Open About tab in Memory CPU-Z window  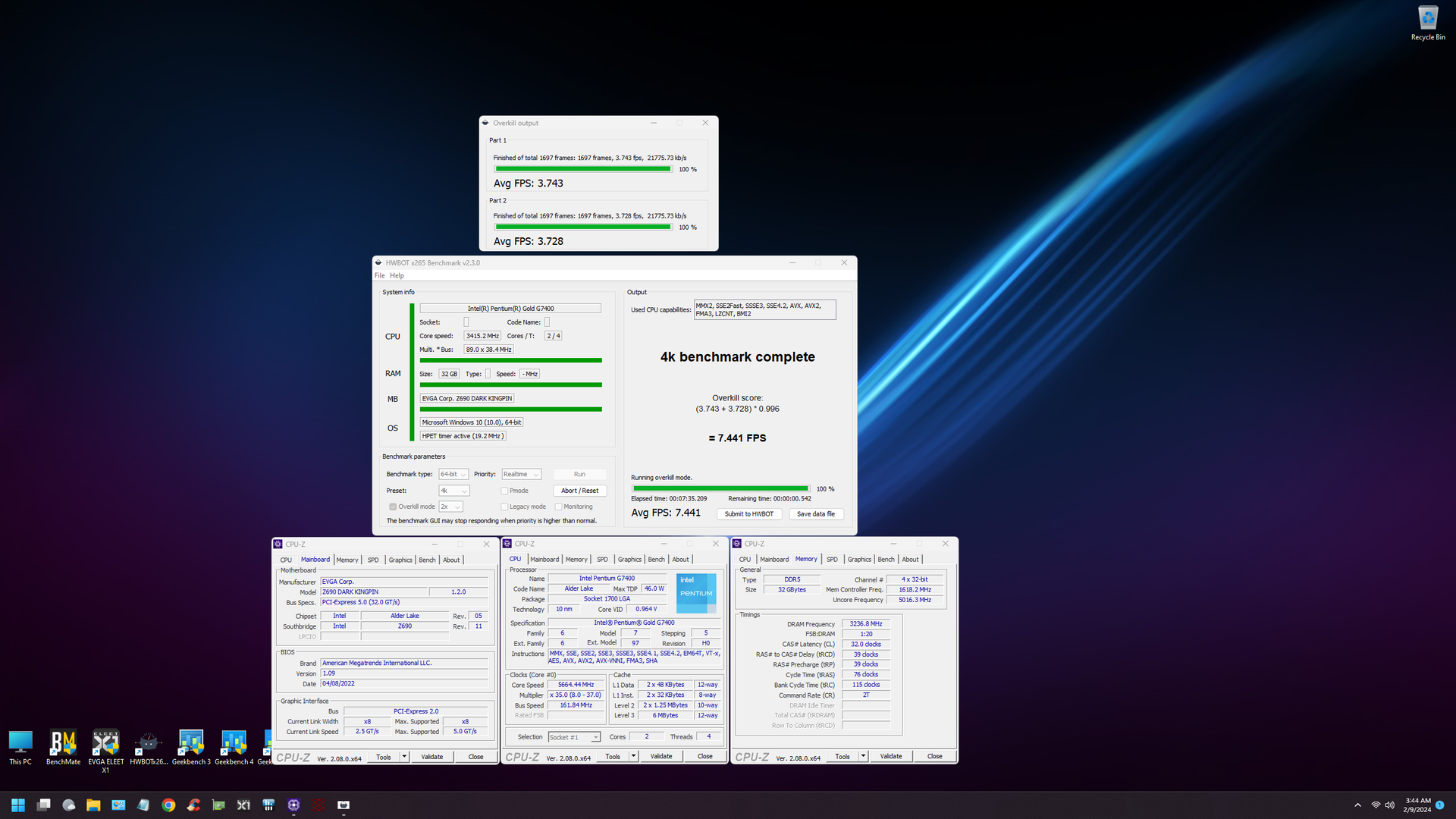point(910,559)
